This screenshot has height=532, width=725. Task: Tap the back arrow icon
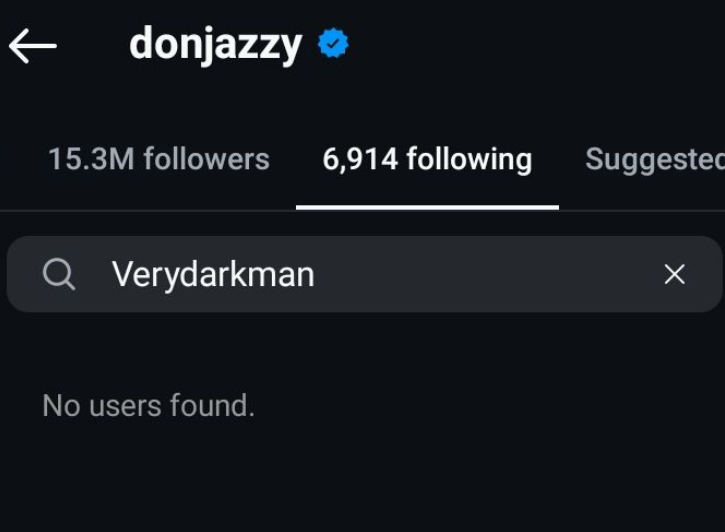[x=32, y=46]
